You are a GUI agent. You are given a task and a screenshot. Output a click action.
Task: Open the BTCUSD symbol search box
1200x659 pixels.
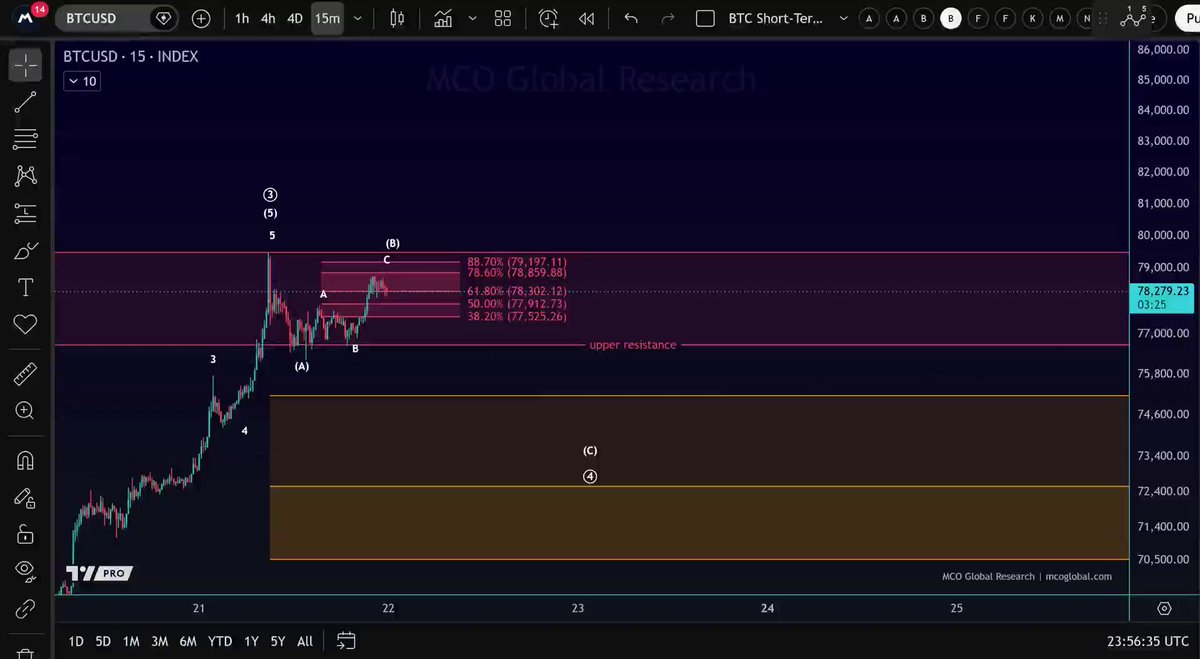point(115,18)
